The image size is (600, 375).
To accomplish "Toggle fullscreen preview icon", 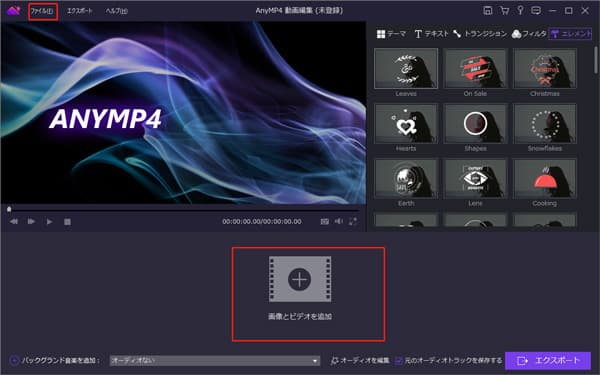I will 353,222.
